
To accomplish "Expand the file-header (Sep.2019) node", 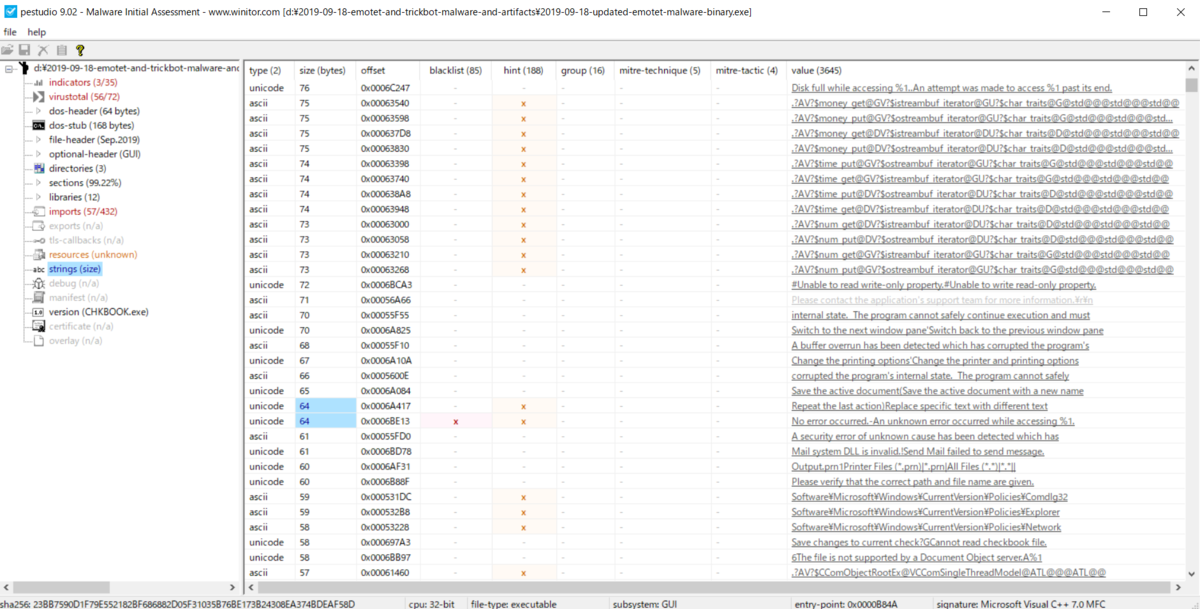I will pos(39,140).
